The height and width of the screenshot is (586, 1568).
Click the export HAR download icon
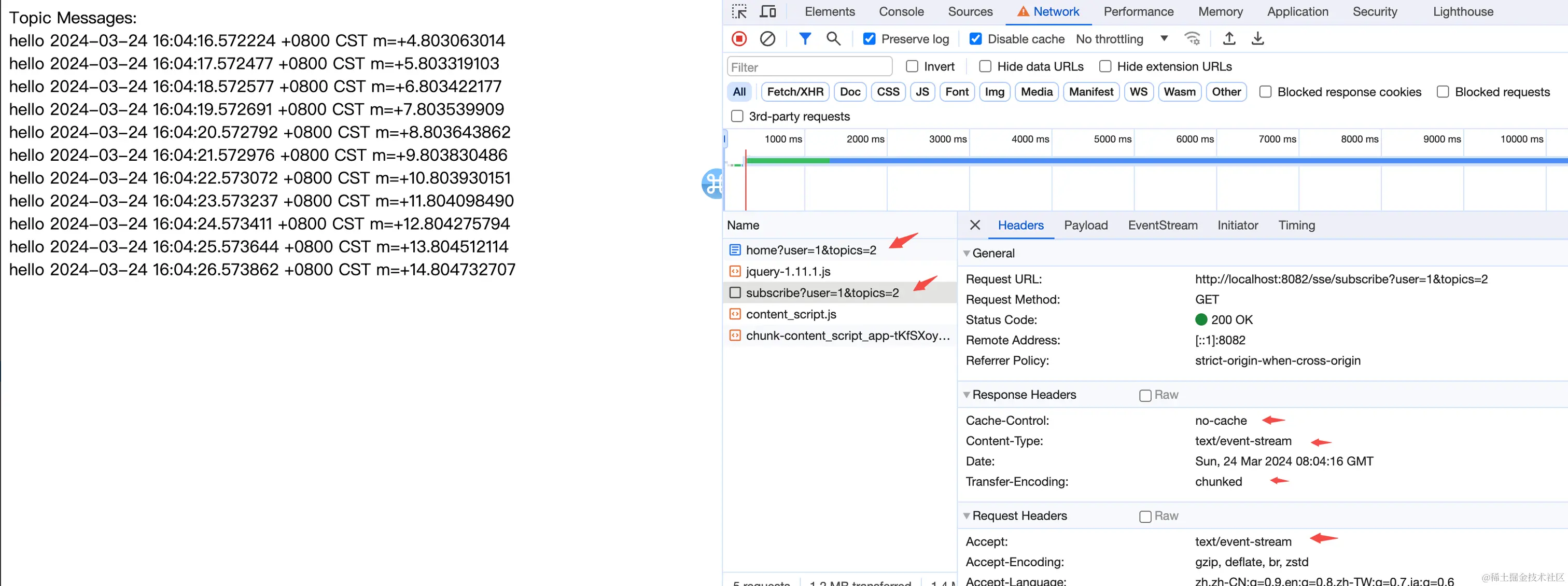[1257, 39]
